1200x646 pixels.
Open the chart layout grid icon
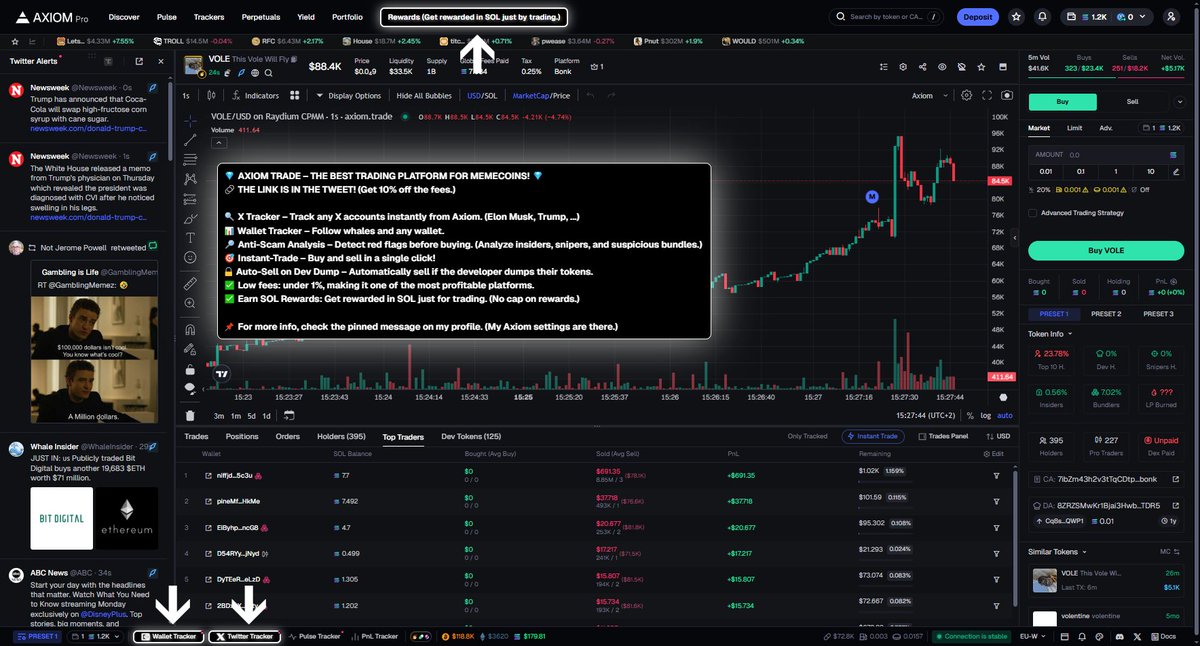pyautogui.click(x=295, y=95)
